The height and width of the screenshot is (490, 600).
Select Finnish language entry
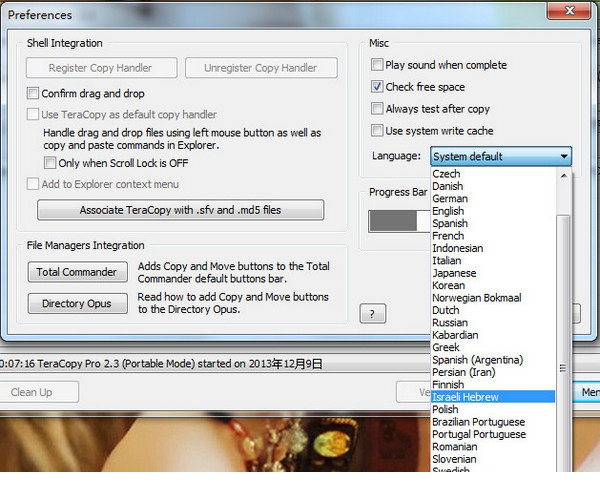[493, 384]
